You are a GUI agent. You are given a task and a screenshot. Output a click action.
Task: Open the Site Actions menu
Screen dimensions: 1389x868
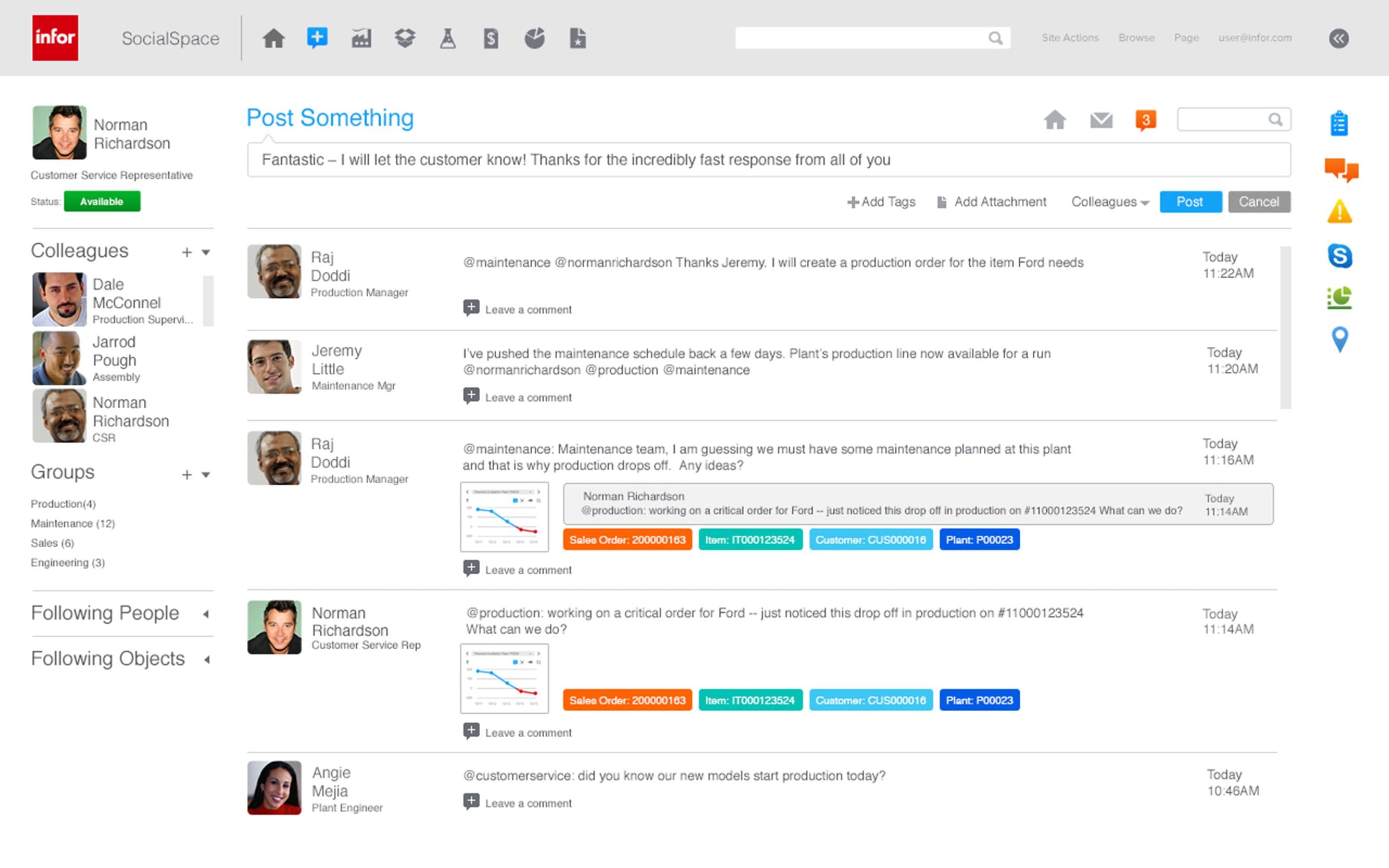(1070, 38)
